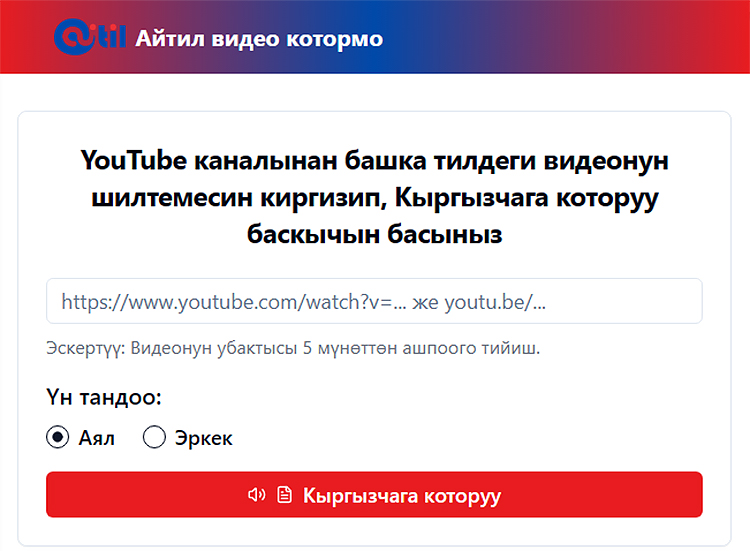Image resolution: width=750 pixels, height=551 pixels.
Task: Focus the YouTube link input field
Action: pos(374,301)
